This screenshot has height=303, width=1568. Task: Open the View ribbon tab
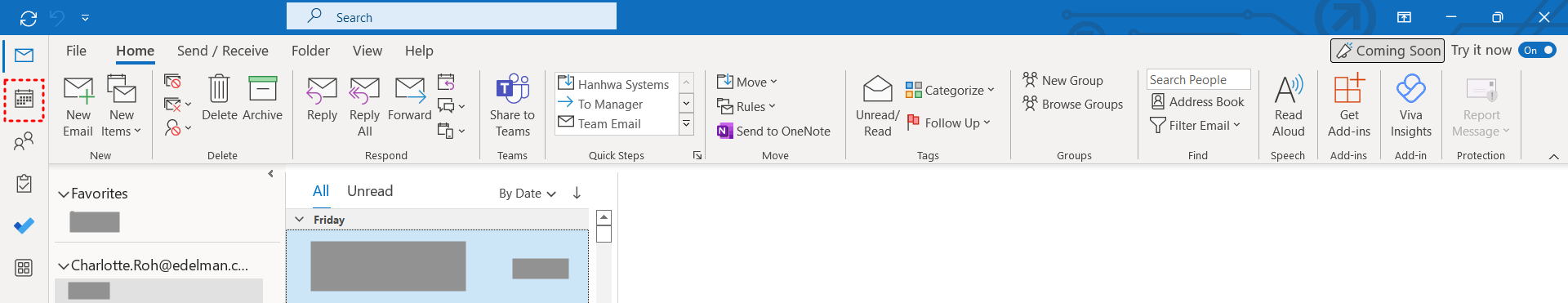tap(367, 51)
